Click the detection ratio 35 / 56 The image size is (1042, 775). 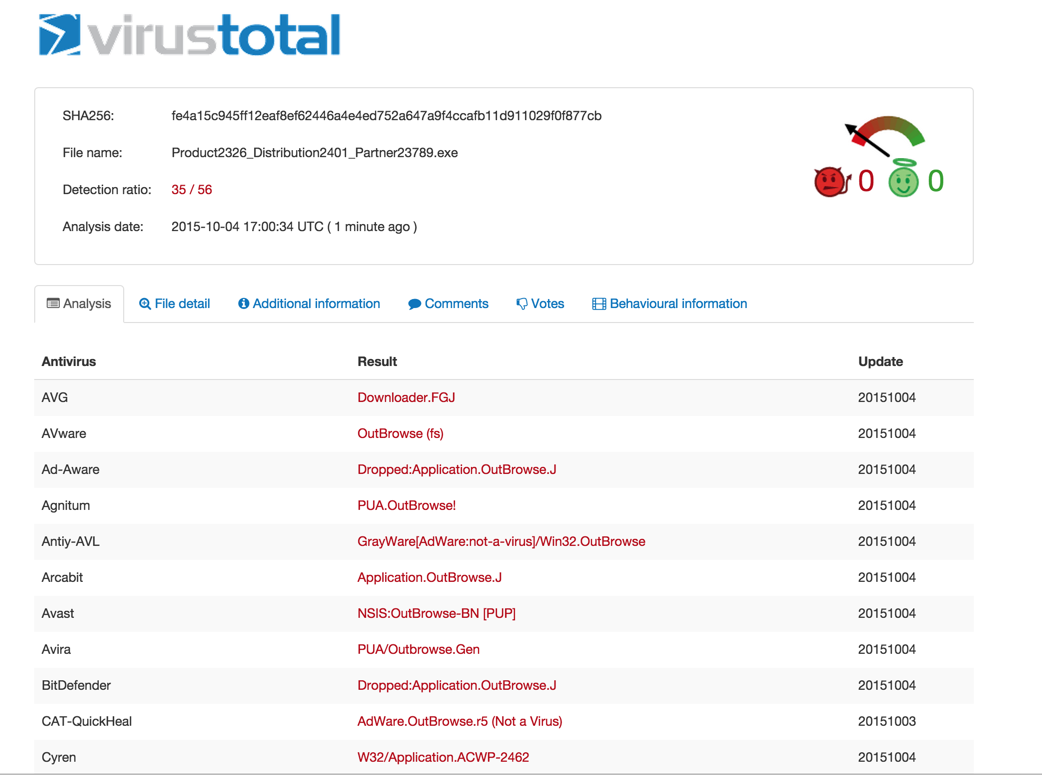(191, 189)
